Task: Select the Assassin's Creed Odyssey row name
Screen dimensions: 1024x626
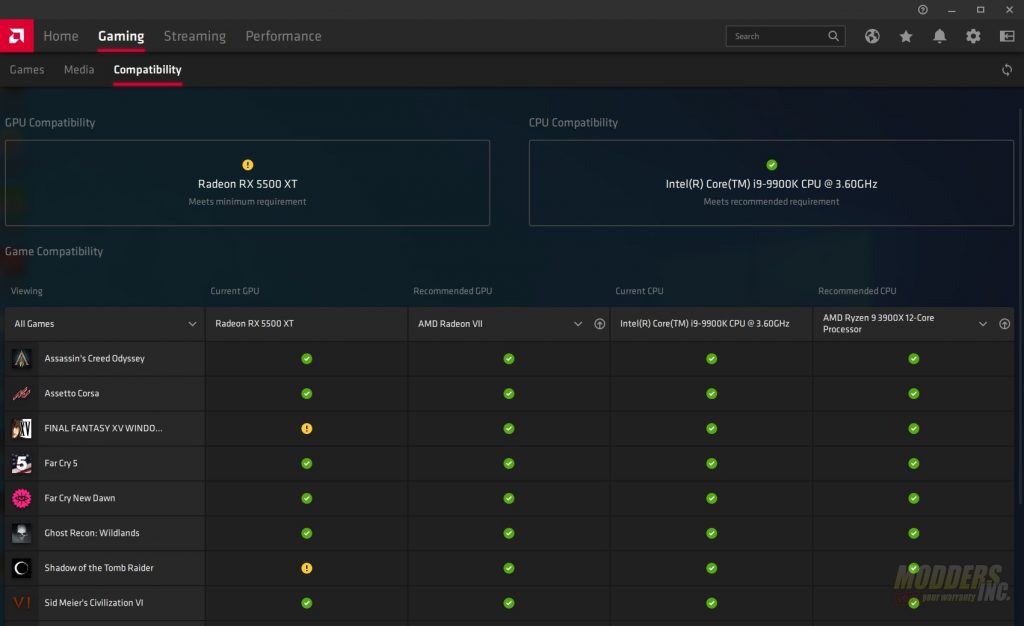Action: point(95,358)
